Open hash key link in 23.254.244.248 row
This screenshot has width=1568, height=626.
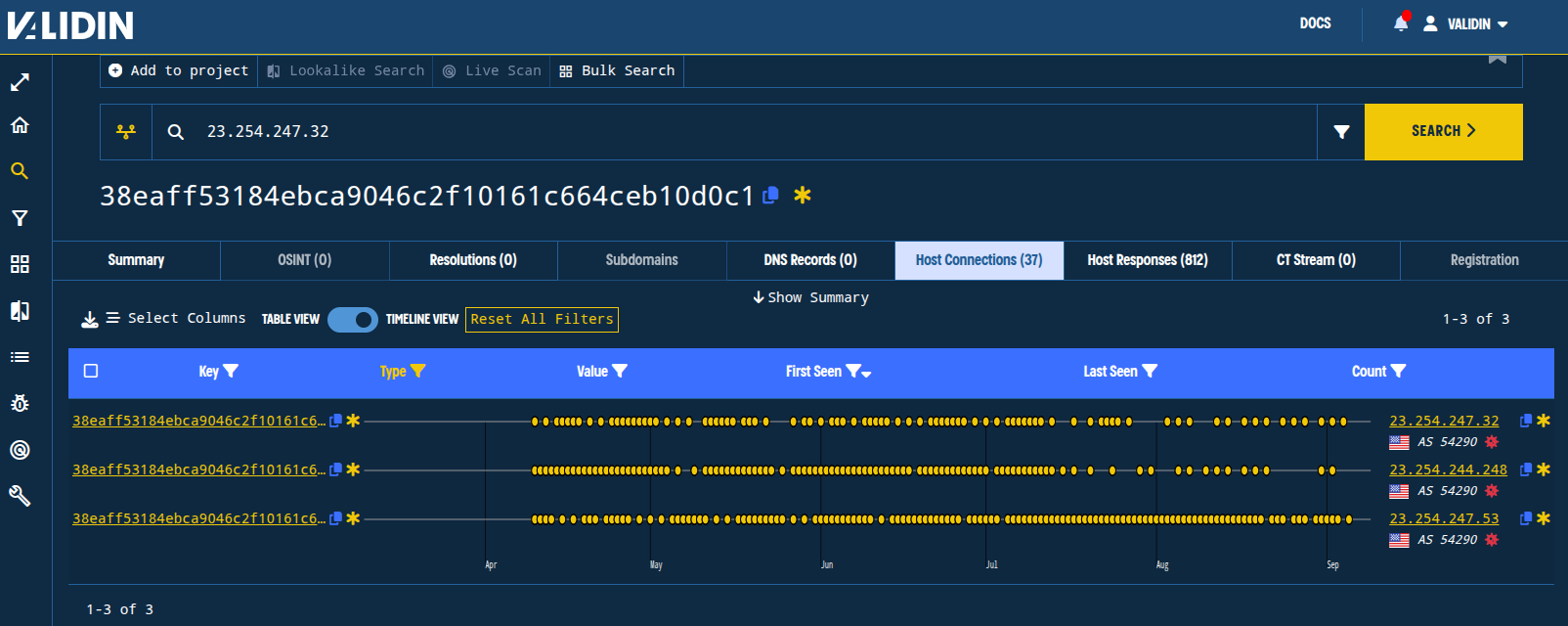click(x=198, y=469)
